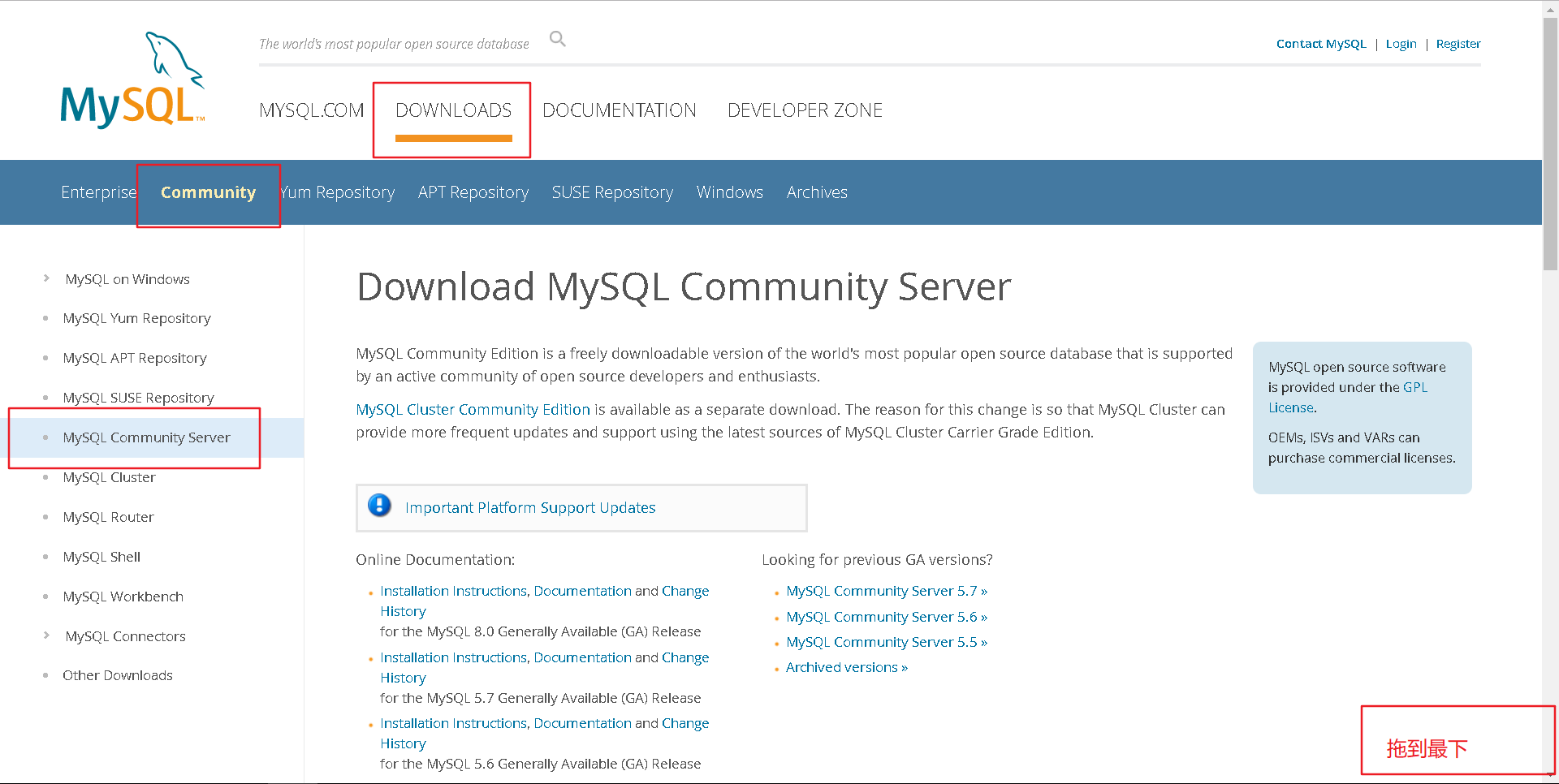
Task: Open Installation Instructions link for MySQL 5.6
Action: (453, 723)
